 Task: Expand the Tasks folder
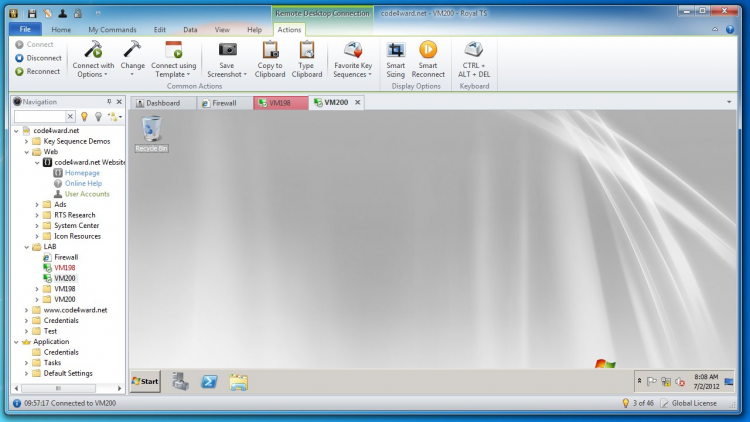tap(27, 363)
